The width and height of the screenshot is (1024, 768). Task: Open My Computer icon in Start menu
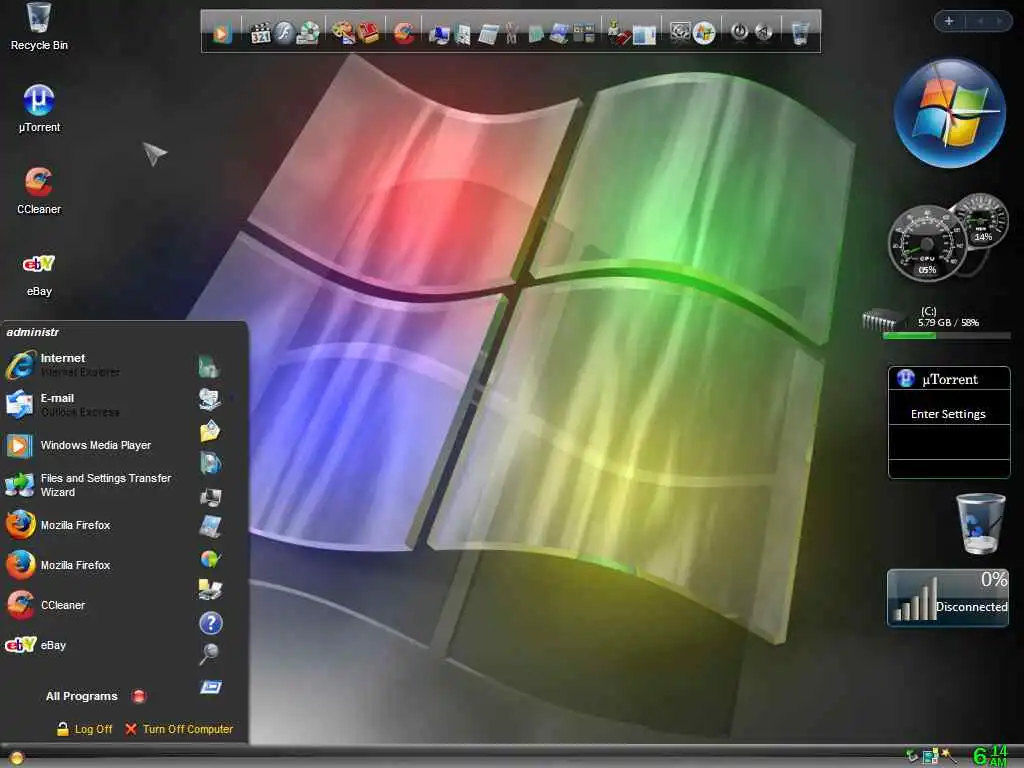(210, 496)
